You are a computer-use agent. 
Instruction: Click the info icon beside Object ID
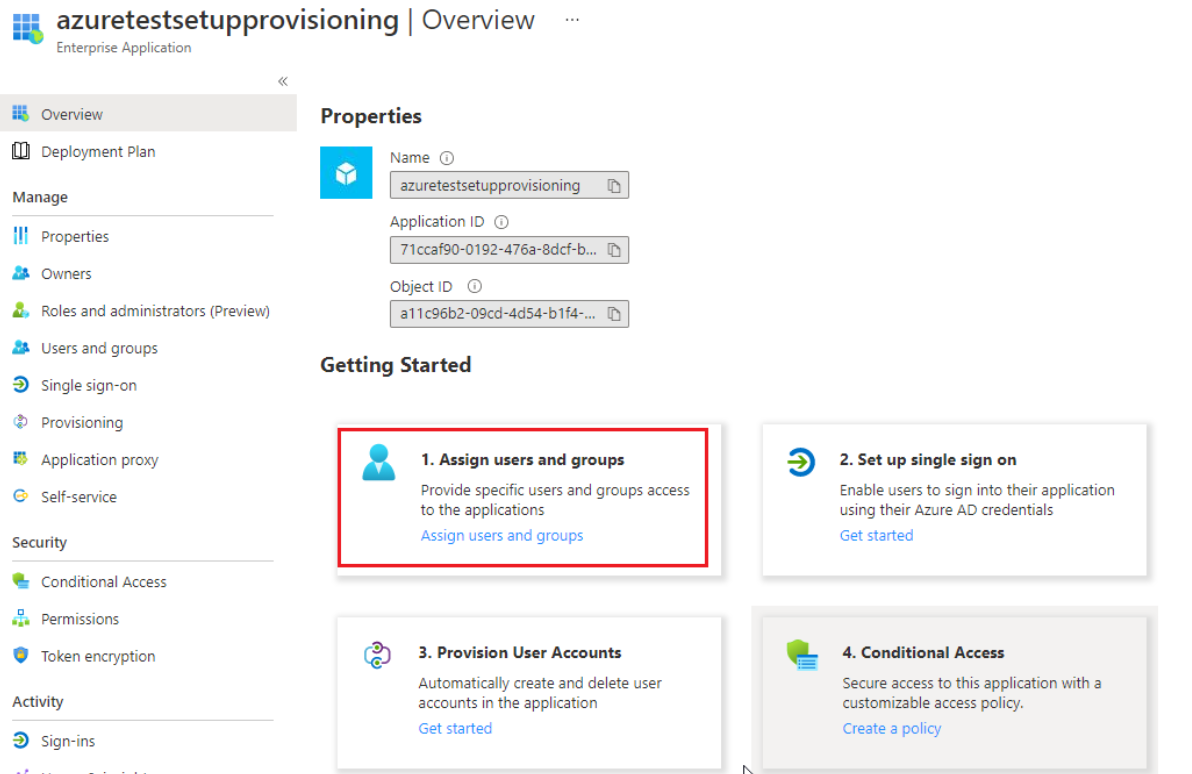click(x=474, y=287)
